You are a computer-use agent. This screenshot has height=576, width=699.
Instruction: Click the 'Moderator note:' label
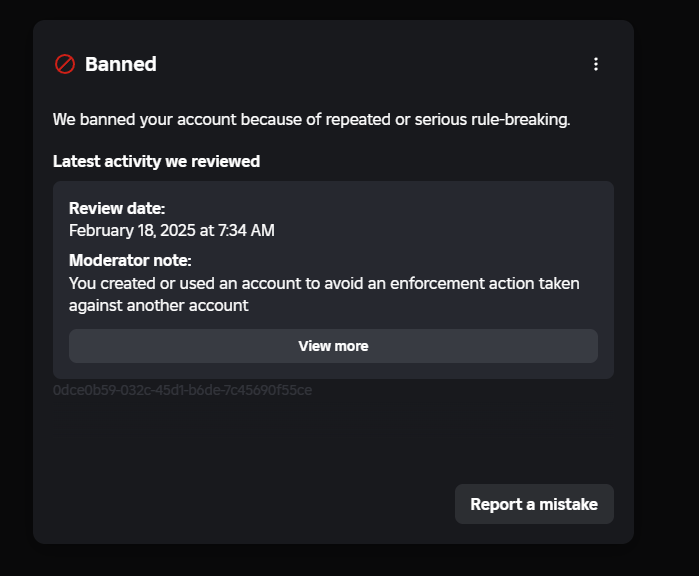pos(130,260)
